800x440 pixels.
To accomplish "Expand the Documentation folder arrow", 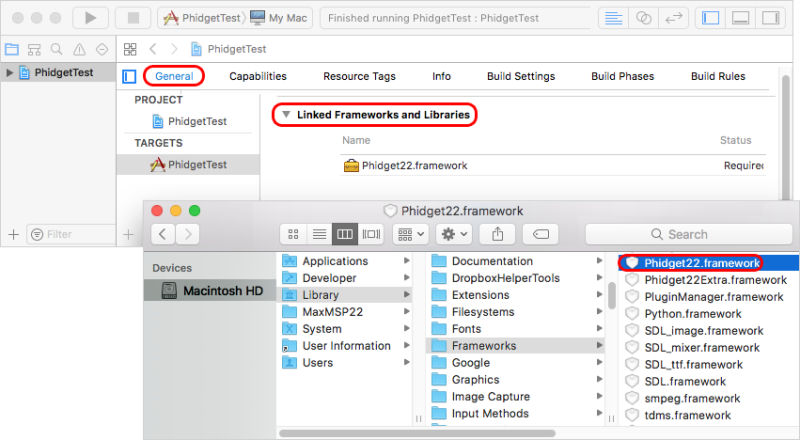I will point(599,261).
